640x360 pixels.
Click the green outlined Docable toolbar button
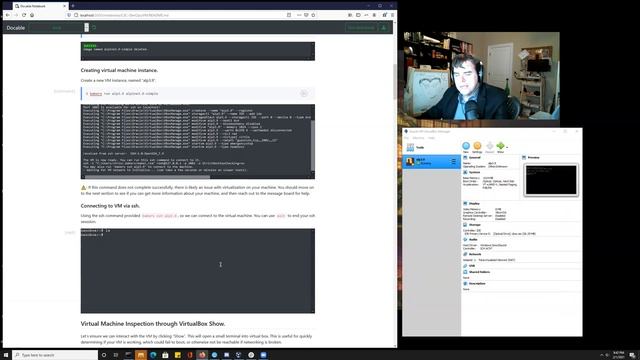(x=361, y=28)
